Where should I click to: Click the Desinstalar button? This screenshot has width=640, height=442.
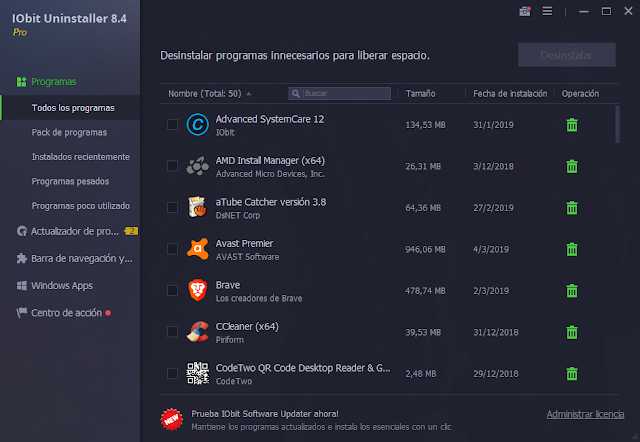coord(567,55)
